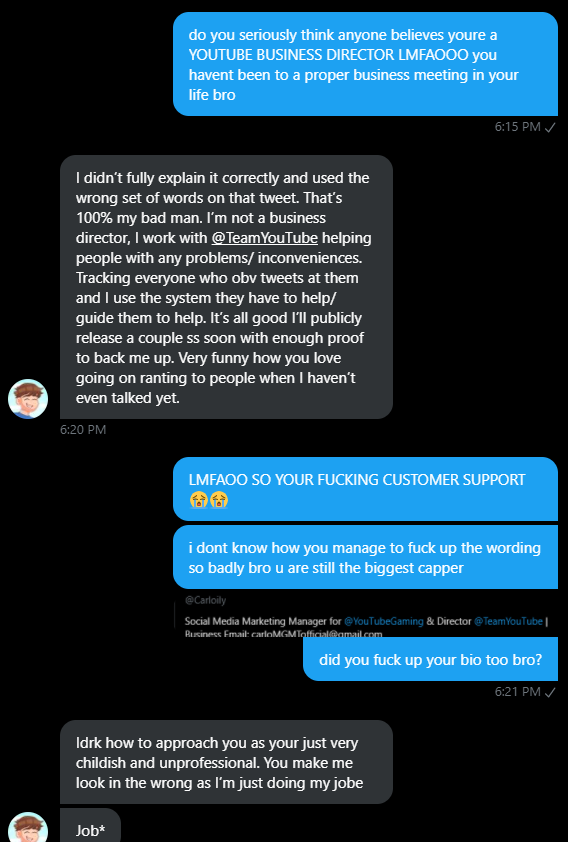The image size is (568, 842).
Task: Select the "YOUTUBE BUSINESS DIRECTOR" blue message bubble
Action: [x=366, y=64]
